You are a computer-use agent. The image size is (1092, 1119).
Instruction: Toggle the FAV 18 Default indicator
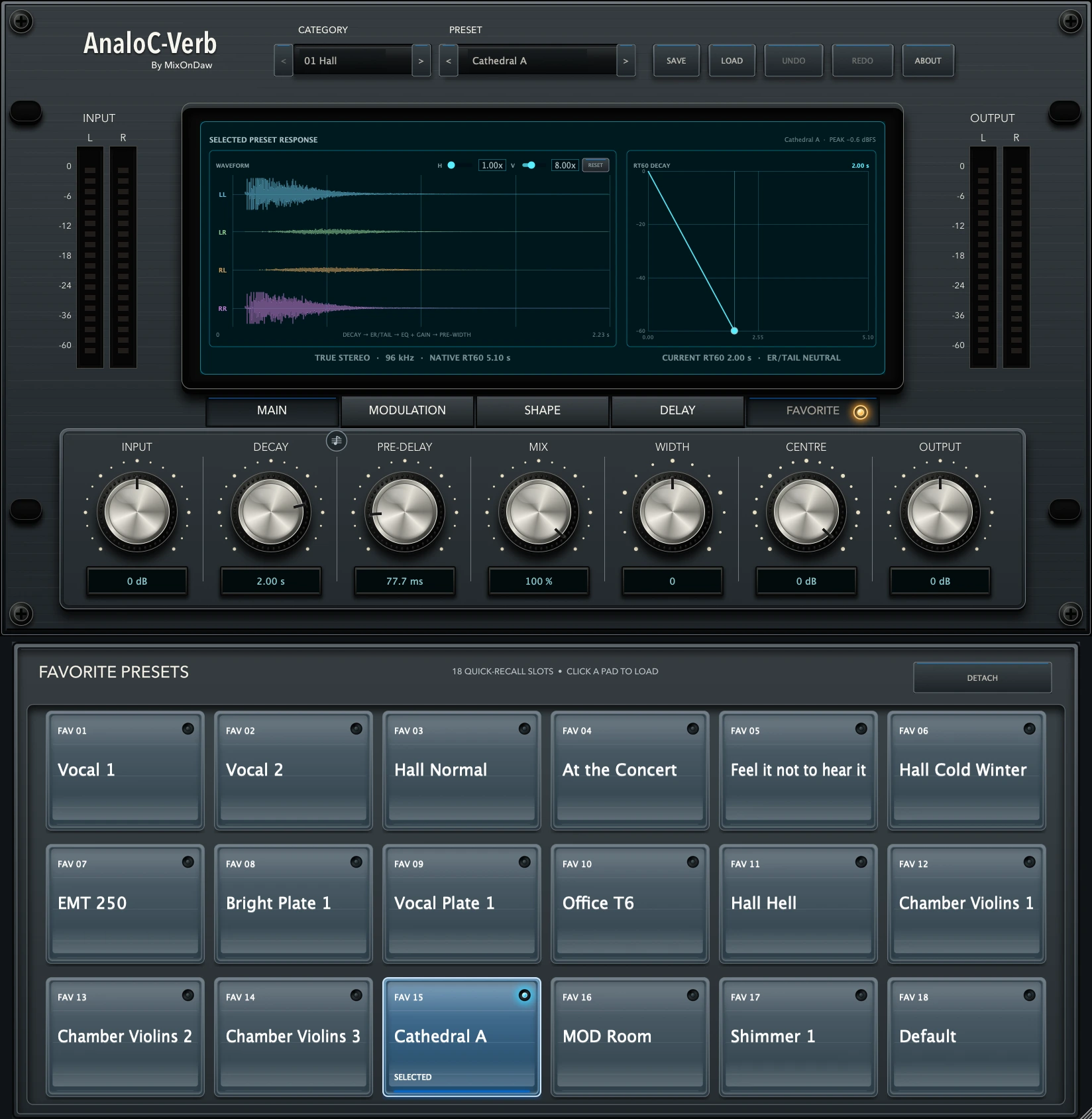[1030, 995]
